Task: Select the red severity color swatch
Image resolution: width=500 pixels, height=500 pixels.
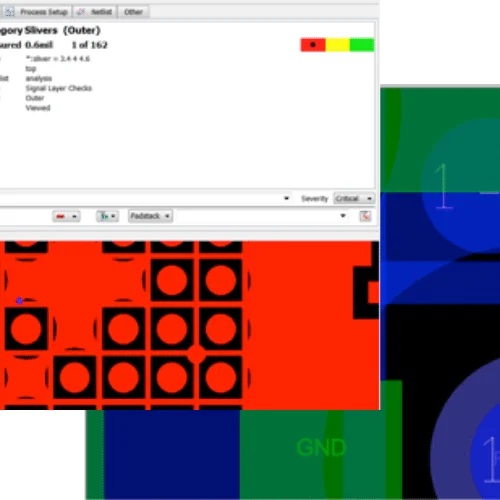Action: pos(313,45)
